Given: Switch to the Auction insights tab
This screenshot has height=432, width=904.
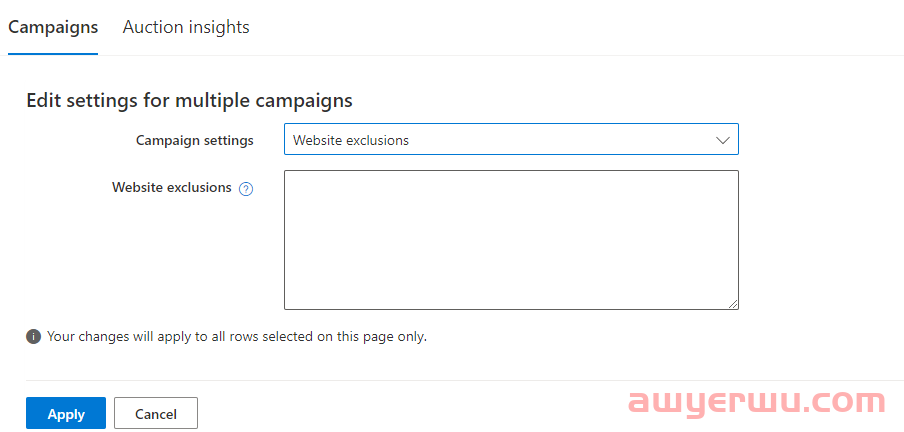Looking at the screenshot, I should [x=186, y=27].
